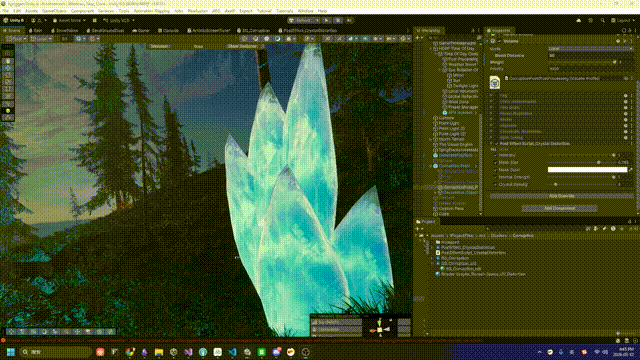Open the Layout dropdown

pyautogui.click(x=623, y=20)
